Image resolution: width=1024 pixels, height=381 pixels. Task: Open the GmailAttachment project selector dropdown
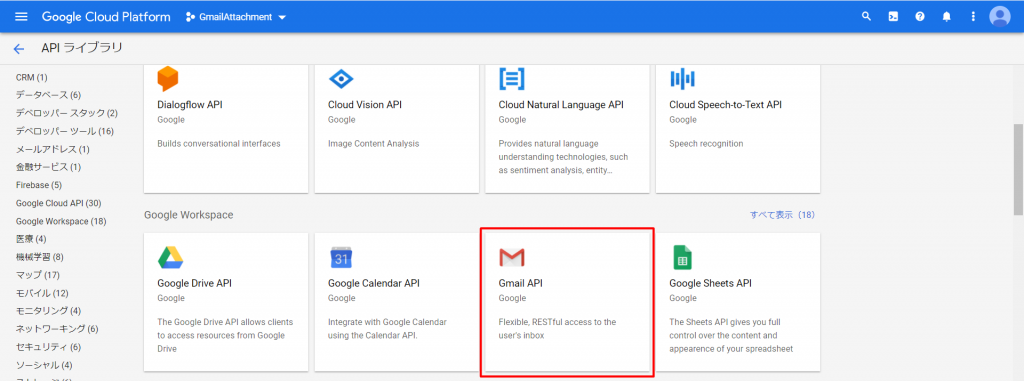coord(236,17)
